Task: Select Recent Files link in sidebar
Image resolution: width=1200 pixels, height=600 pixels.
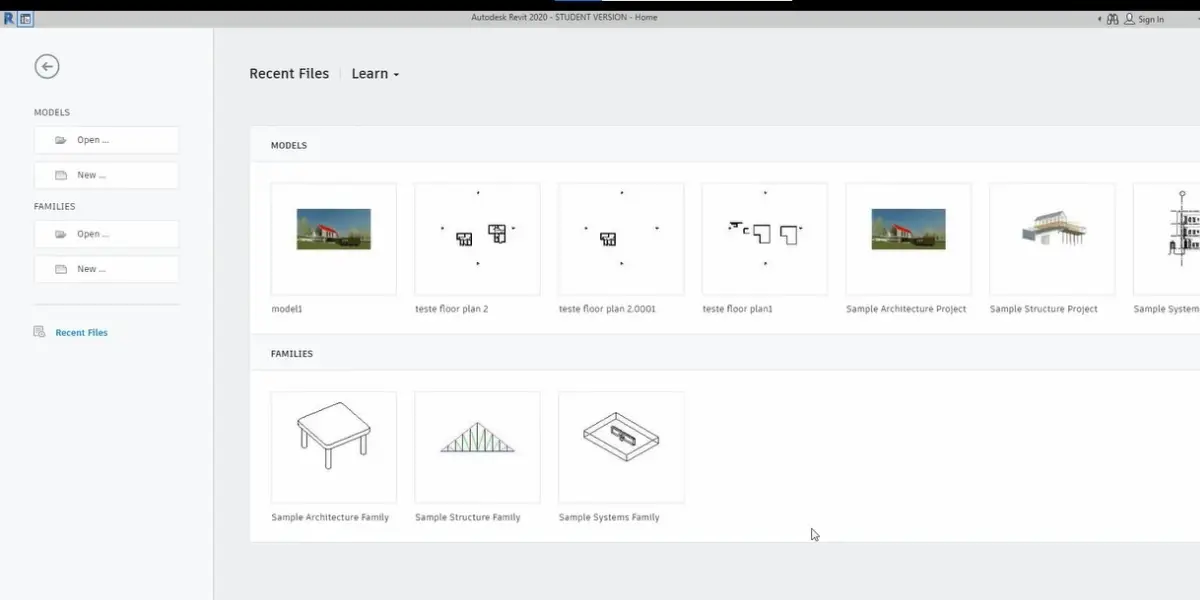Action: coord(81,332)
